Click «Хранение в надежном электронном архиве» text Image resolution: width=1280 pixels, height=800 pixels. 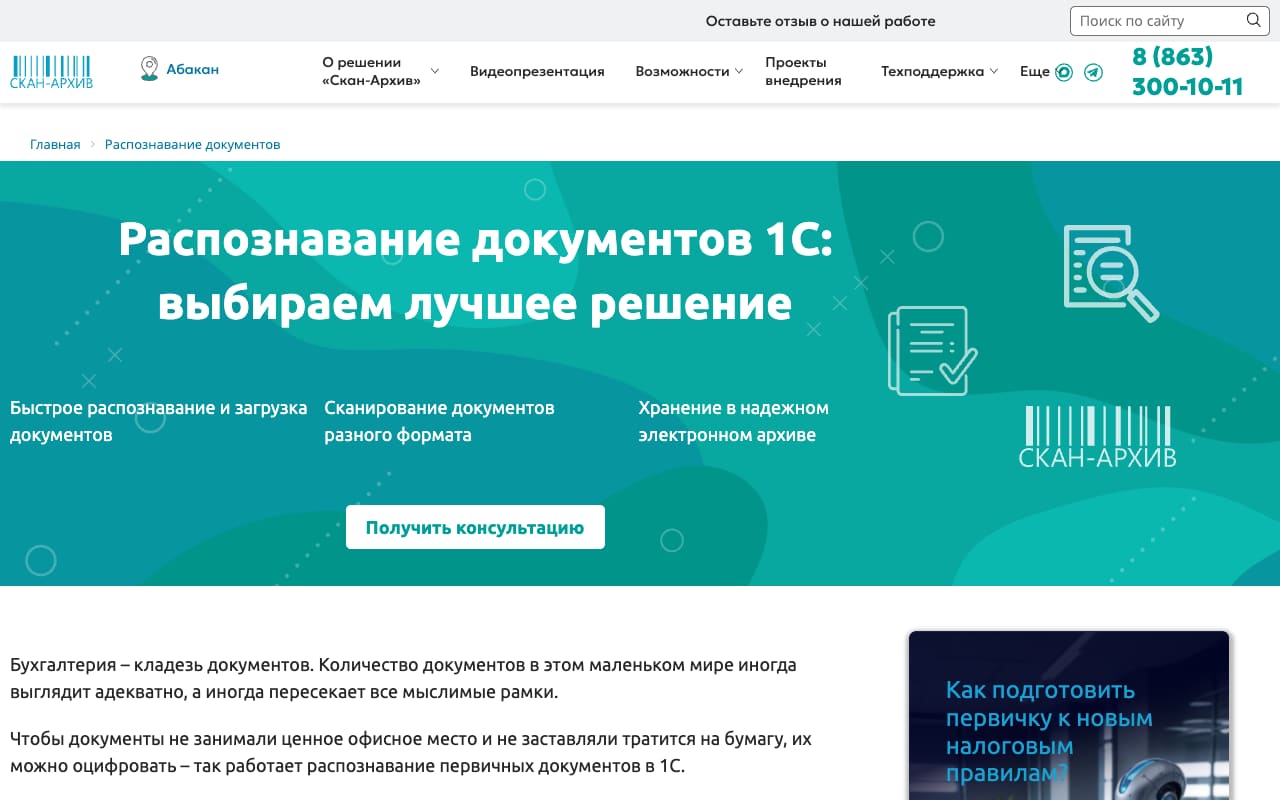click(734, 421)
